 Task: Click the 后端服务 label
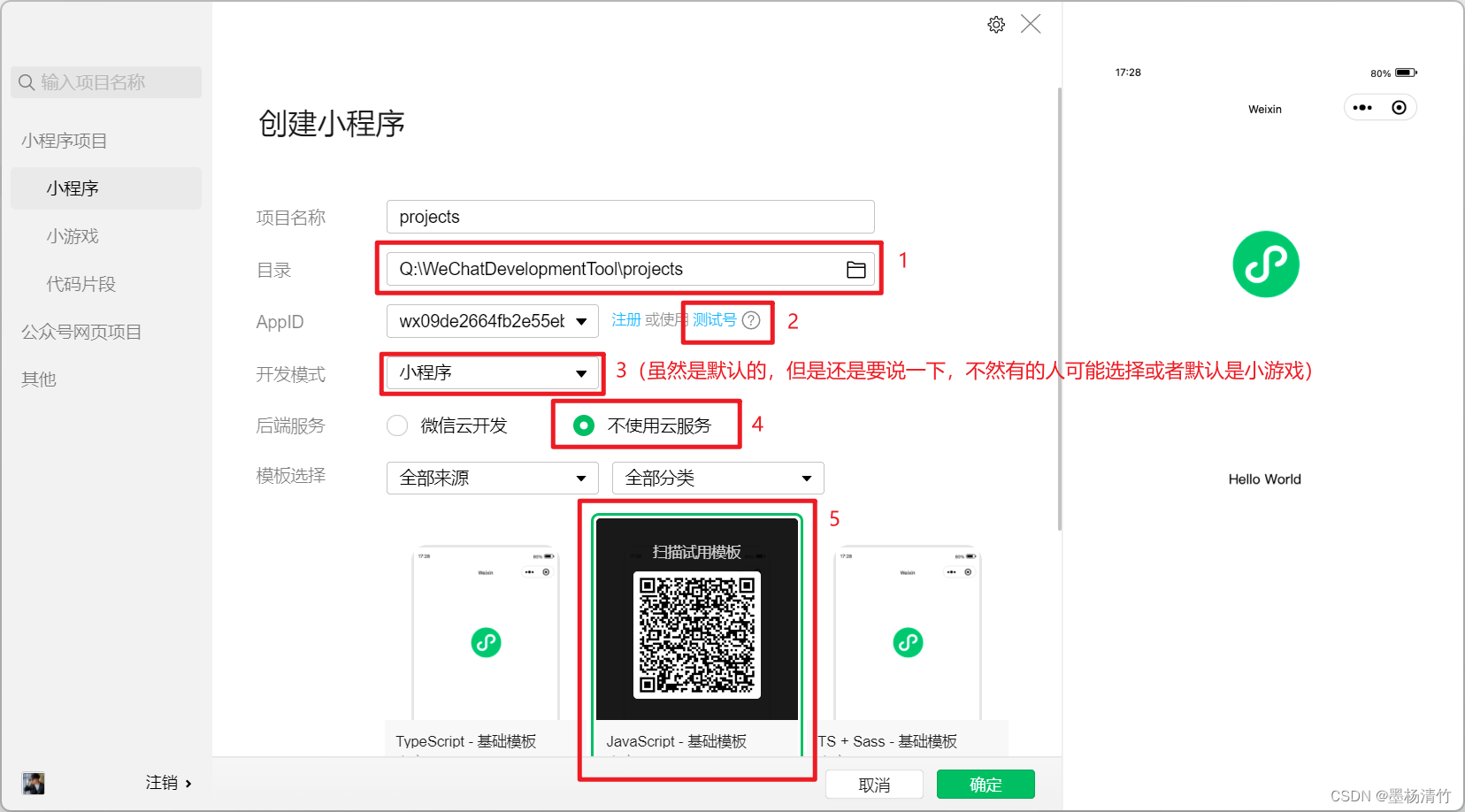point(290,426)
